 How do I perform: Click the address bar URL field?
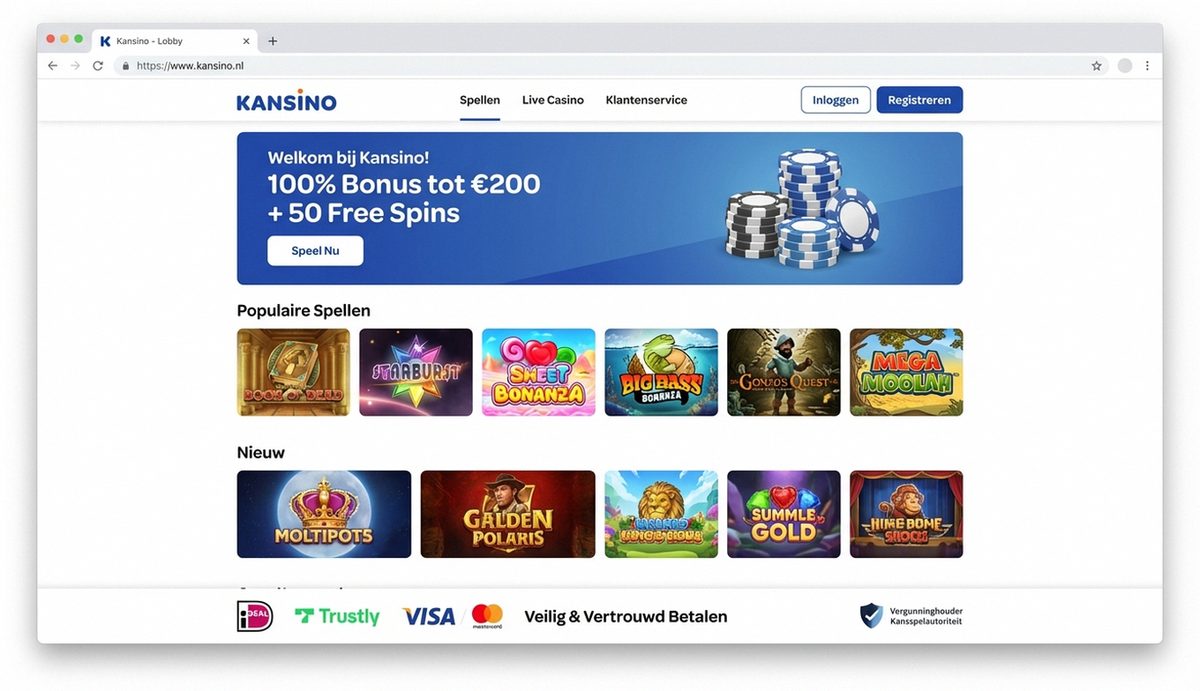point(600,66)
